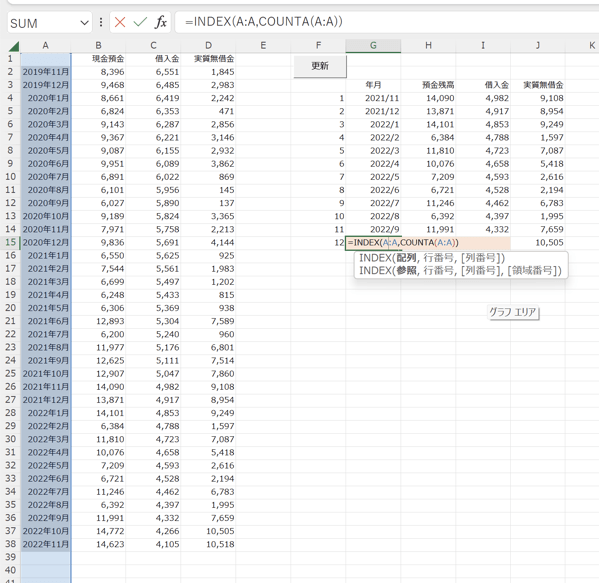Select row 15 header

10,242
